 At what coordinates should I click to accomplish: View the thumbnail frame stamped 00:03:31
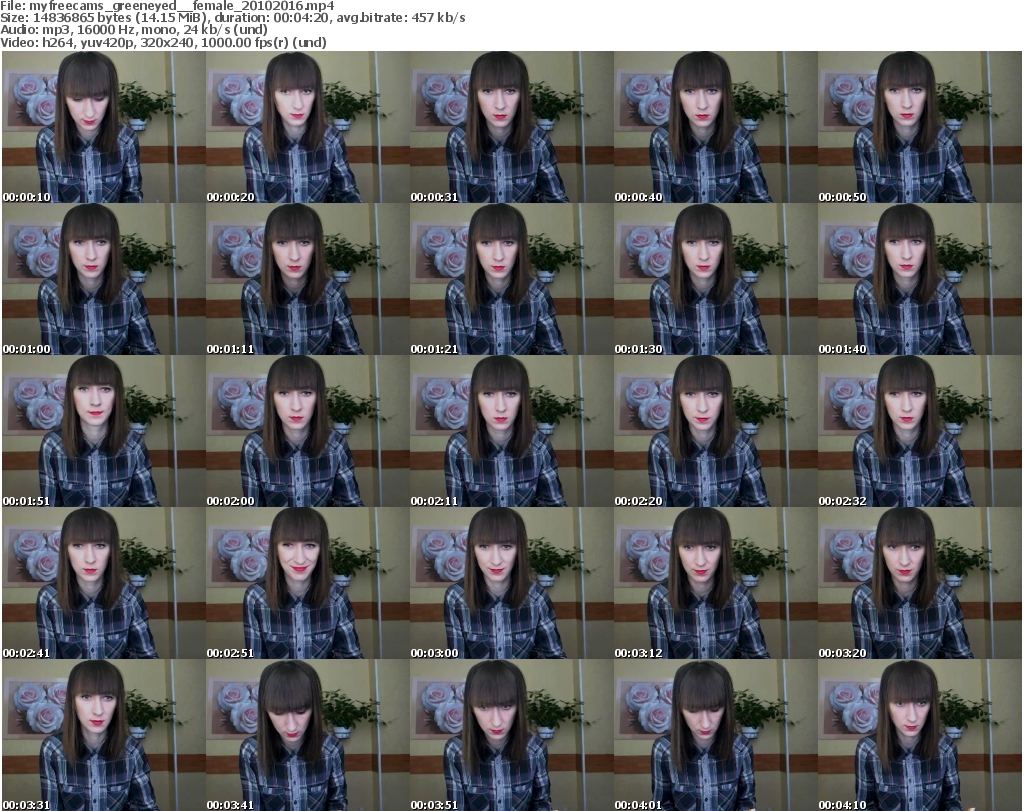pos(104,735)
